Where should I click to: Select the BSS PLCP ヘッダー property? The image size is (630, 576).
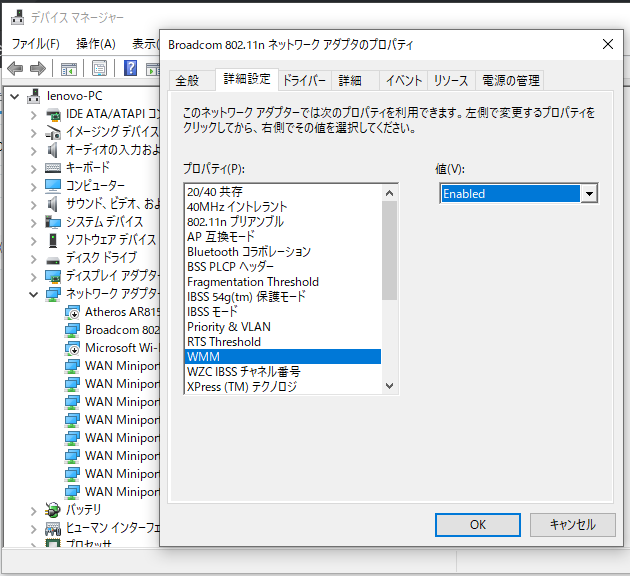click(283, 267)
